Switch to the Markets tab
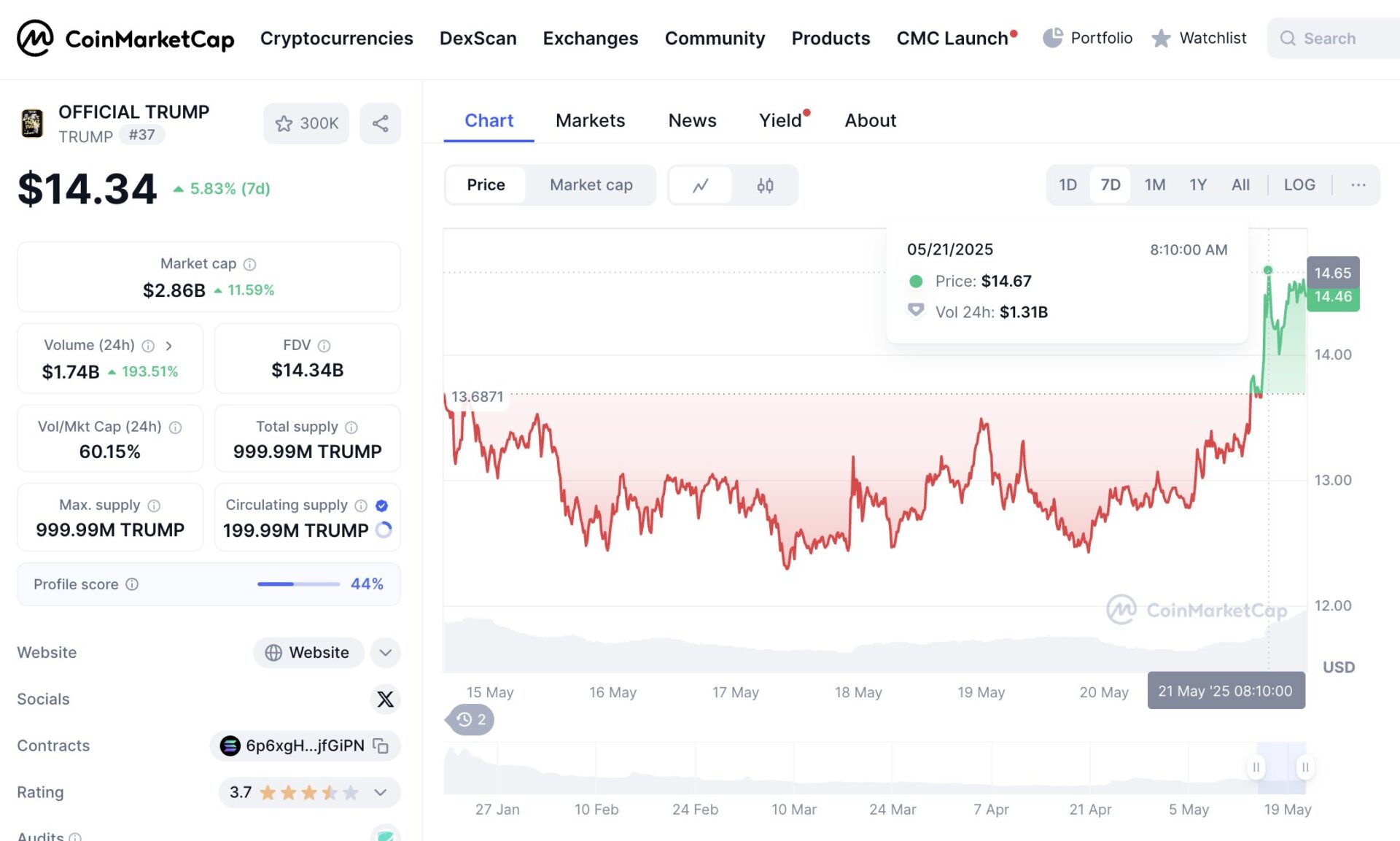 point(591,120)
